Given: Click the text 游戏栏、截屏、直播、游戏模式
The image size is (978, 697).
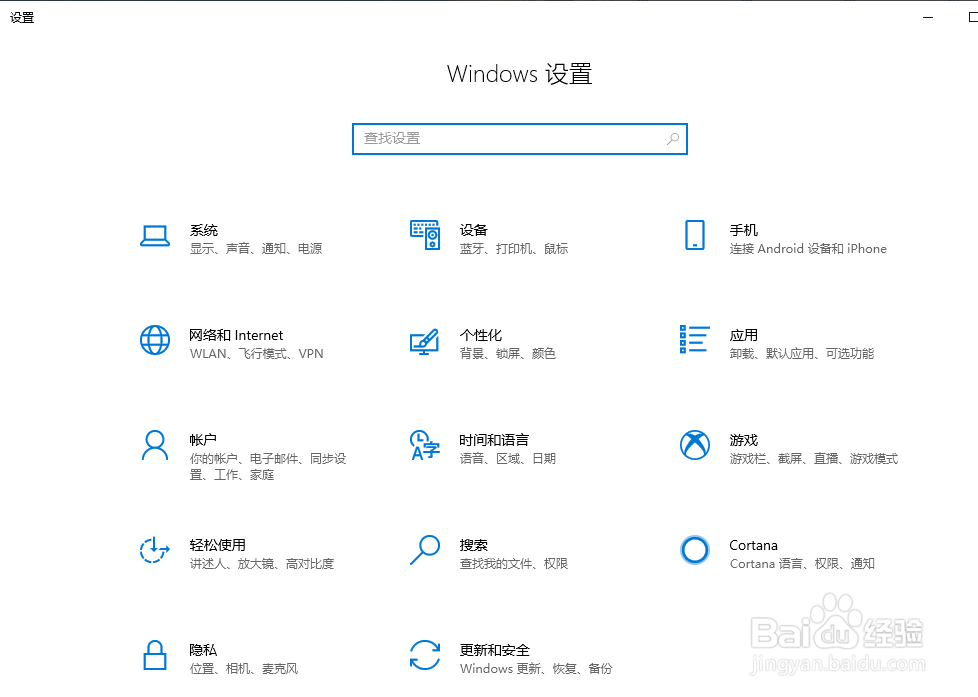Looking at the screenshot, I should [x=814, y=459].
